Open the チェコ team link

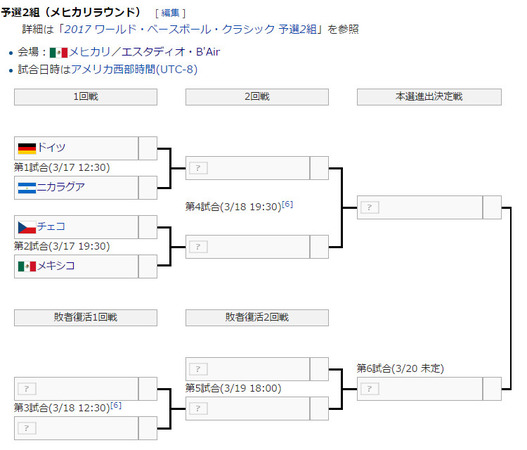click(x=51, y=227)
